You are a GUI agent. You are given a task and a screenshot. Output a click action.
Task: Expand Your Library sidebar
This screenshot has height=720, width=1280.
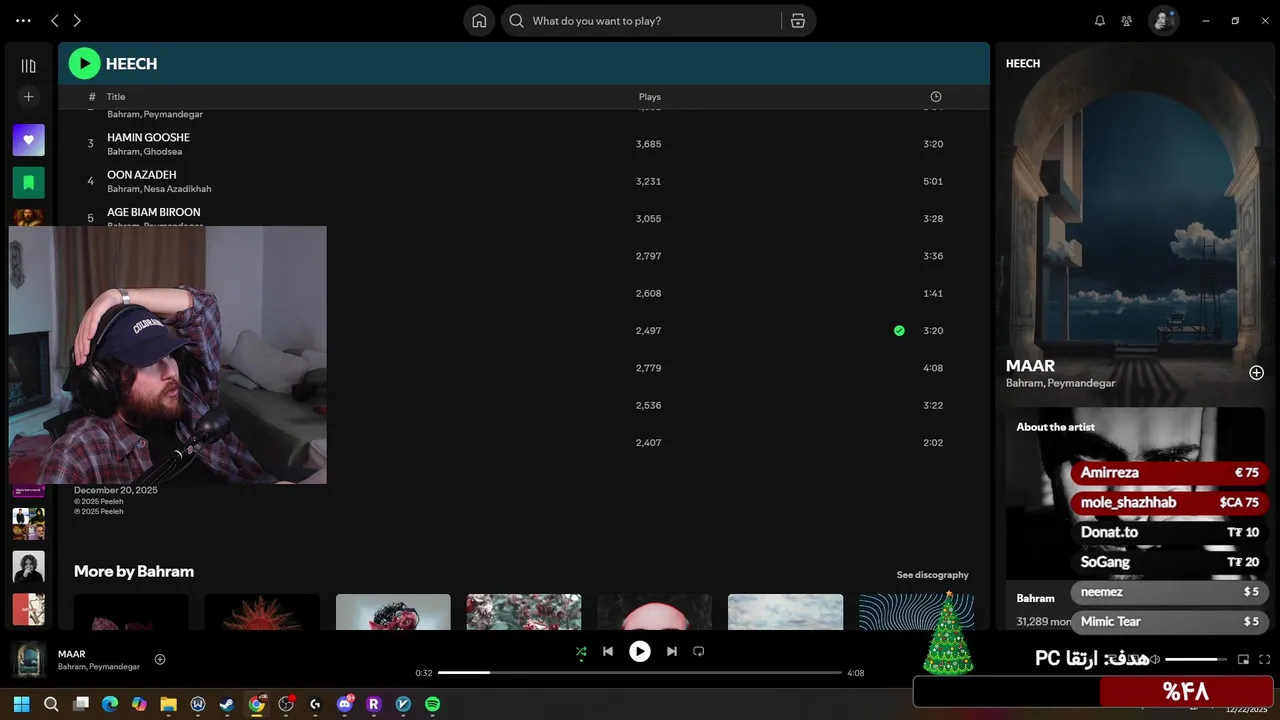coord(28,66)
